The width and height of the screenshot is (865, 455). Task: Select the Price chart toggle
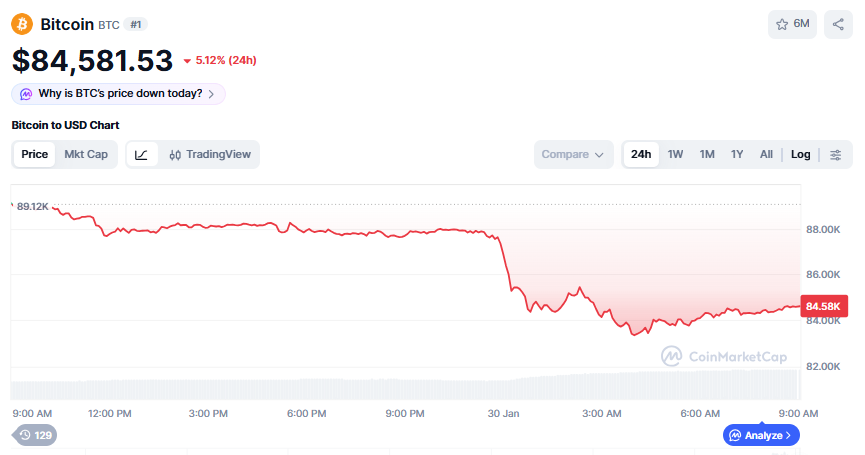pyautogui.click(x=35, y=154)
